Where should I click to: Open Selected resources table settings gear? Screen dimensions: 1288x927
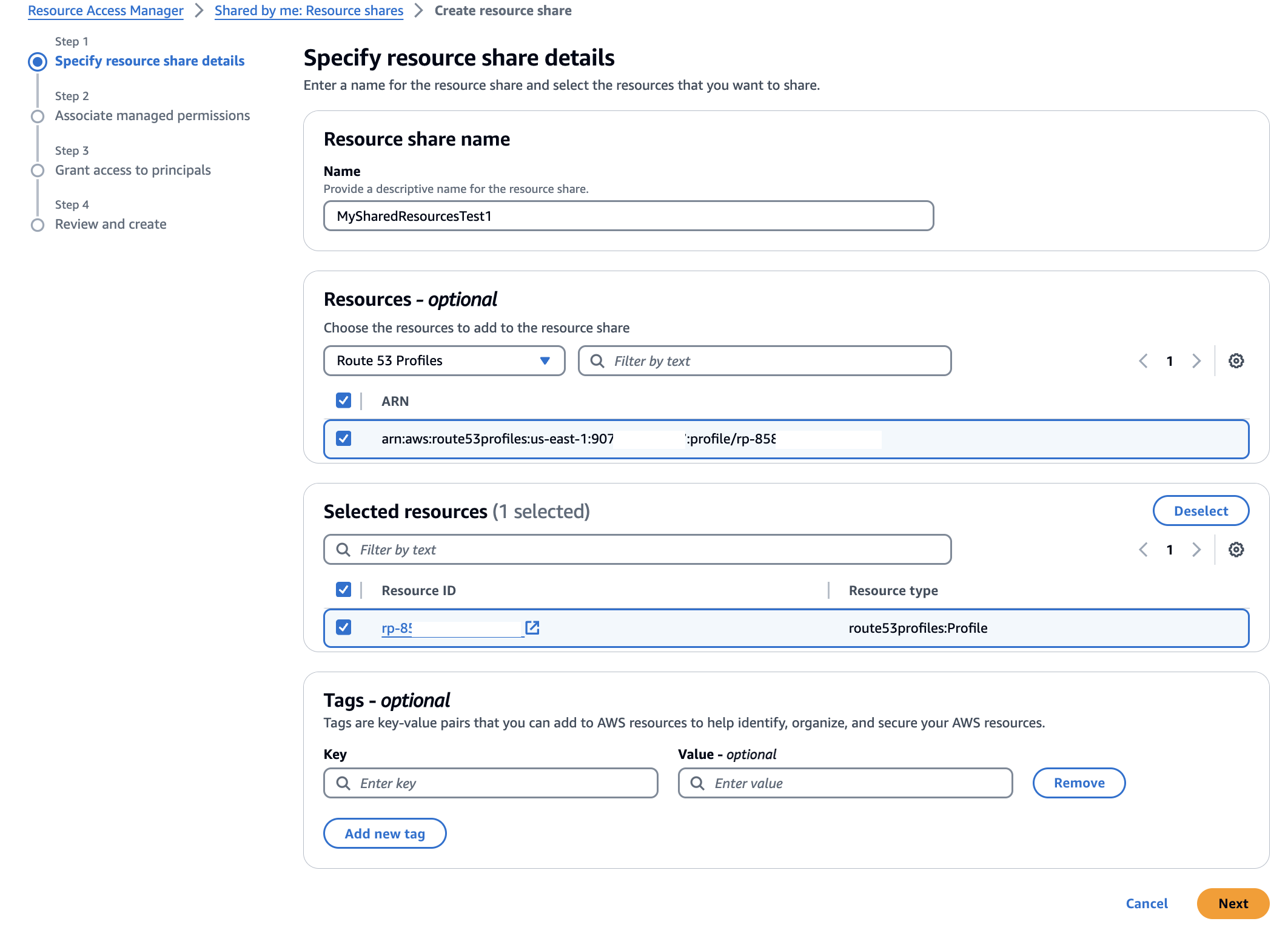[x=1236, y=550]
